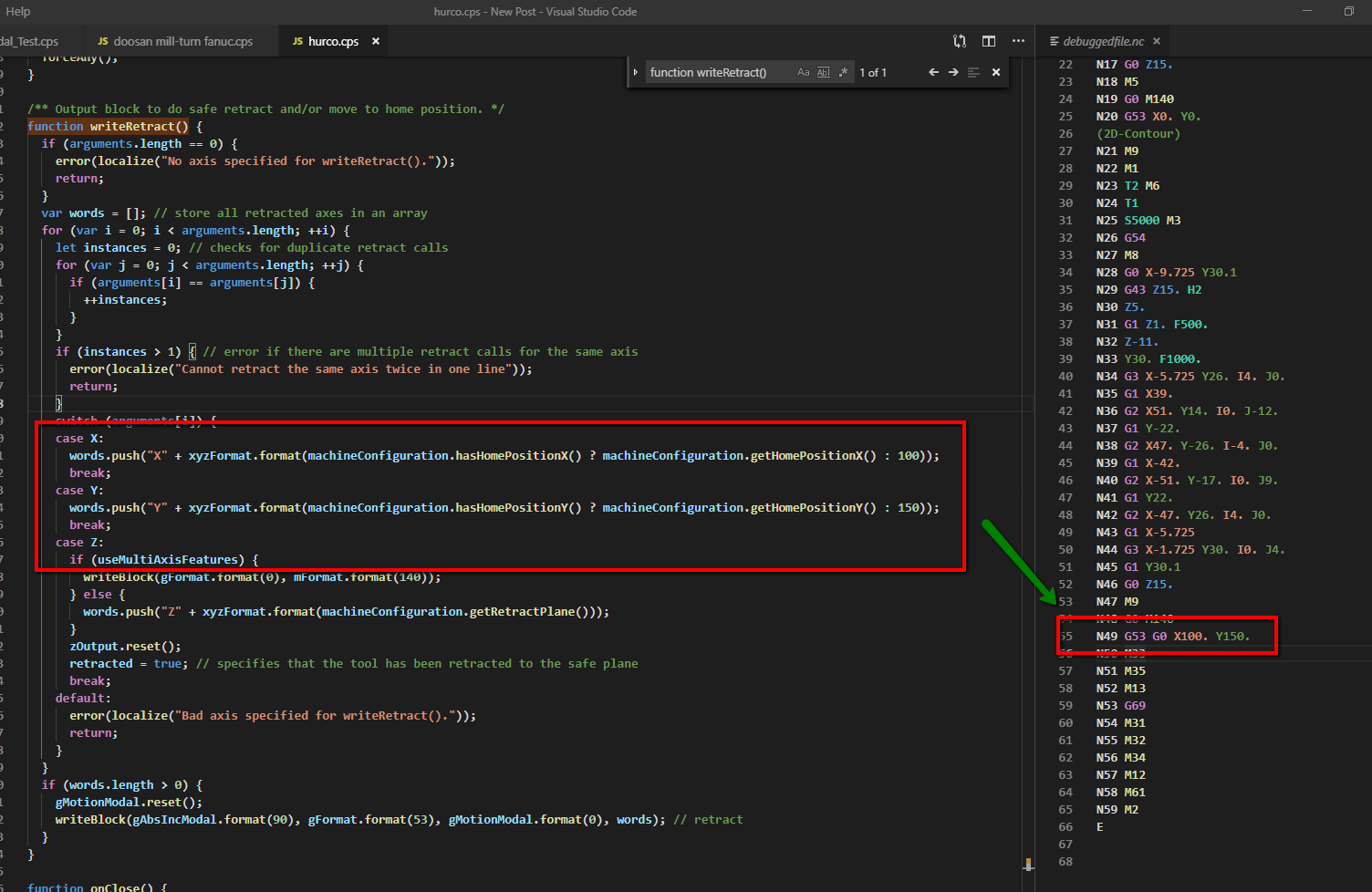Open the Help menu

pyautogui.click(x=18, y=12)
